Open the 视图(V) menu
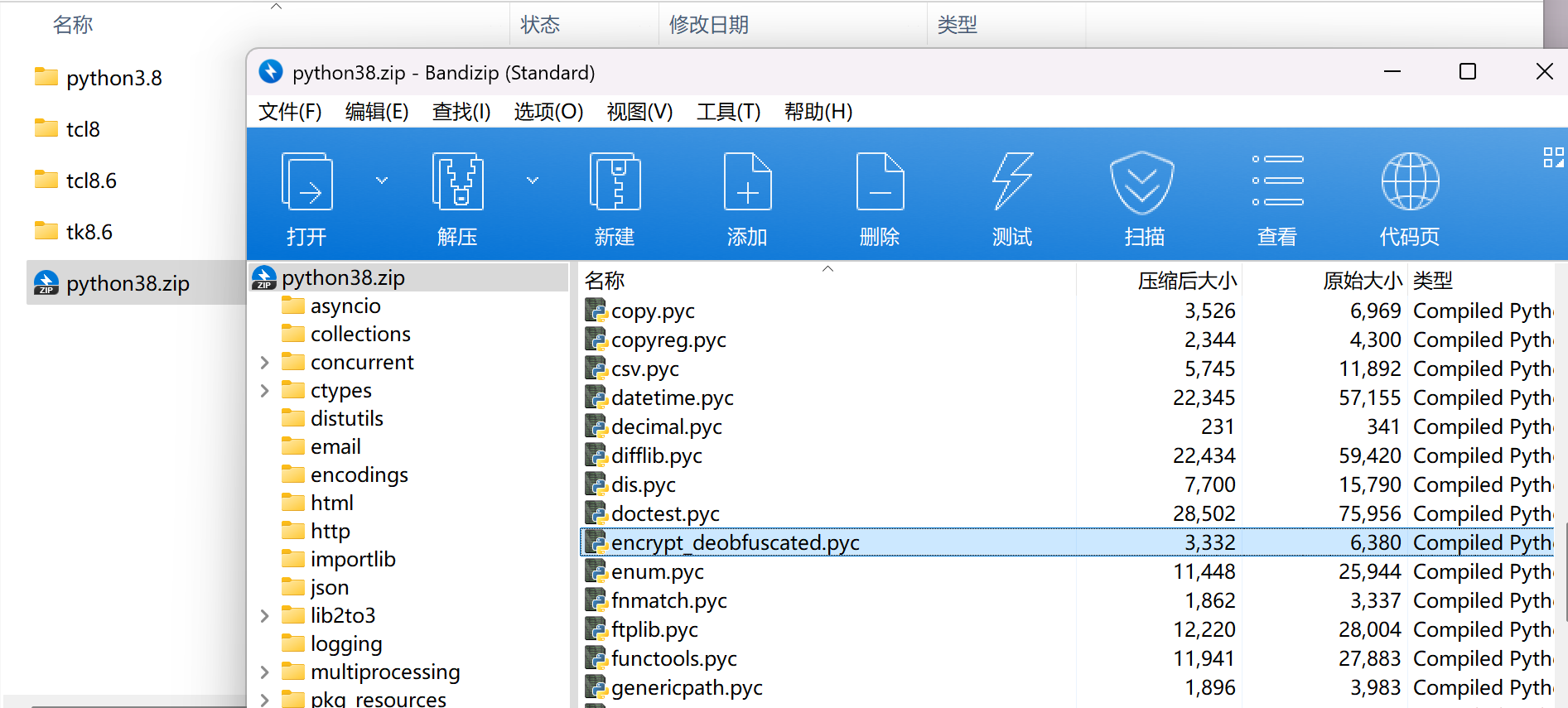This screenshot has width=1568, height=708. [x=639, y=112]
